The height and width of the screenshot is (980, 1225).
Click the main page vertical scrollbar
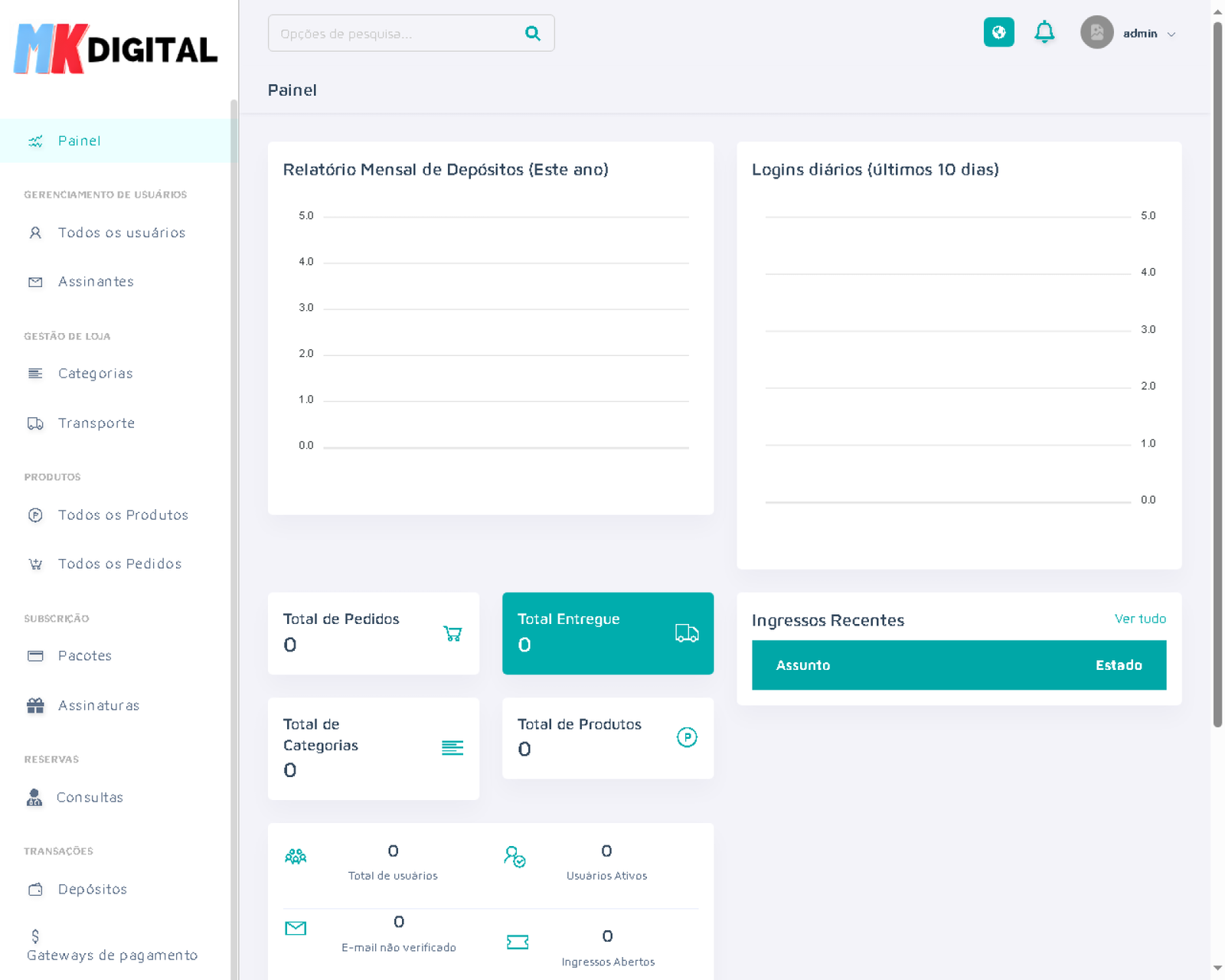(1217, 375)
